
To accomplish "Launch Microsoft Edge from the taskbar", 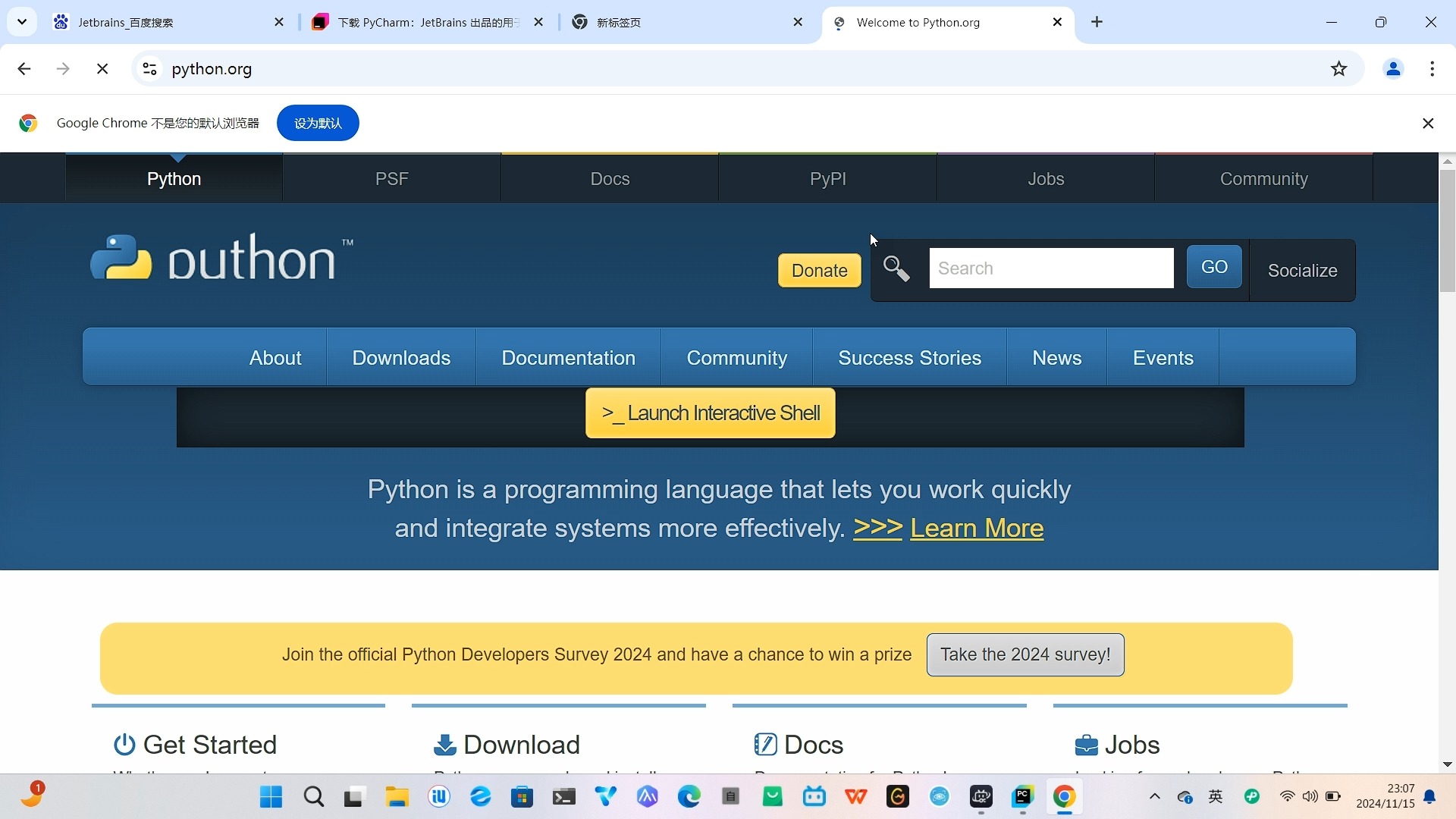I will [x=689, y=797].
